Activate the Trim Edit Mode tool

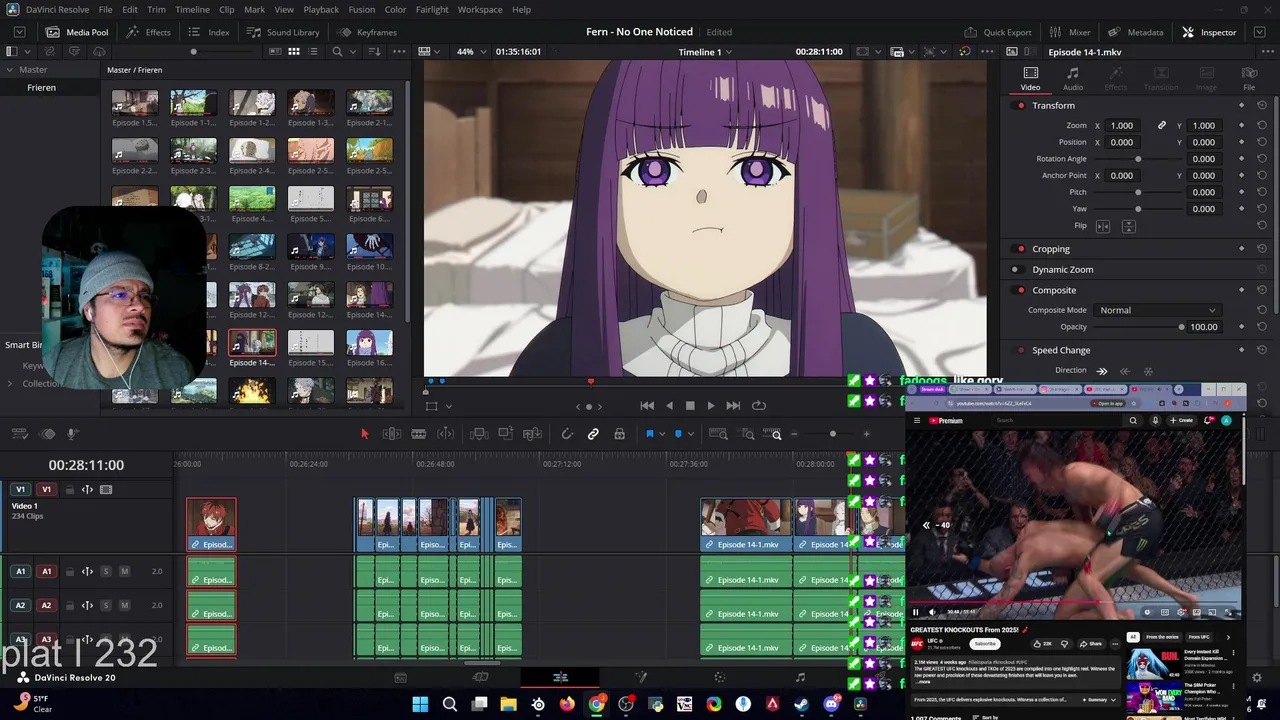392,434
